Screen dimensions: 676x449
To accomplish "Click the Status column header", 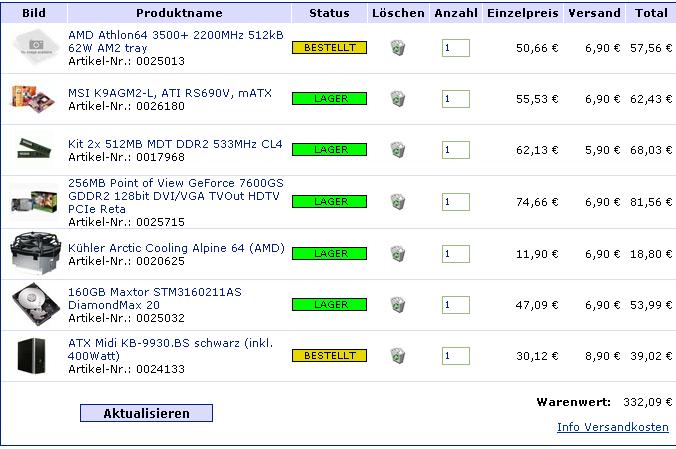I will (x=329, y=13).
